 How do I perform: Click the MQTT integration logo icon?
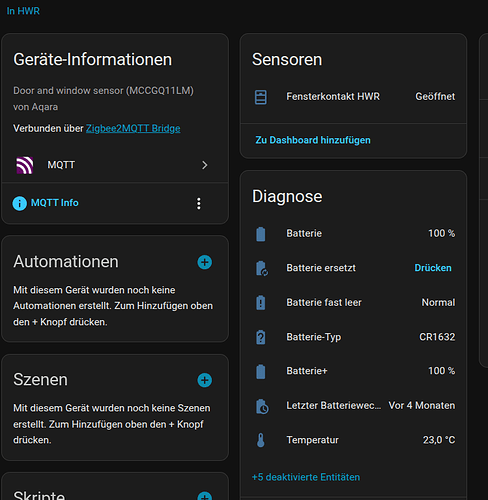tap(25, 165)
